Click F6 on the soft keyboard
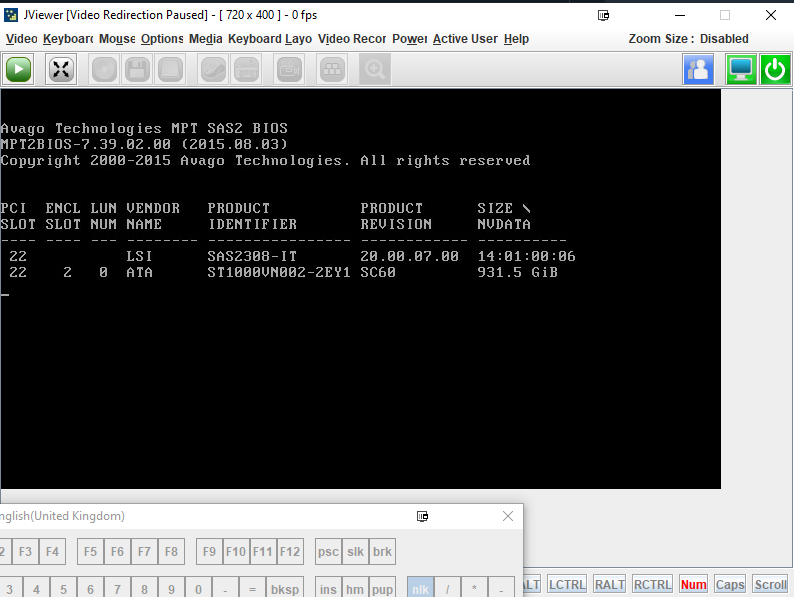This screenshot has width=794, height=597. (x=117, y=551)
